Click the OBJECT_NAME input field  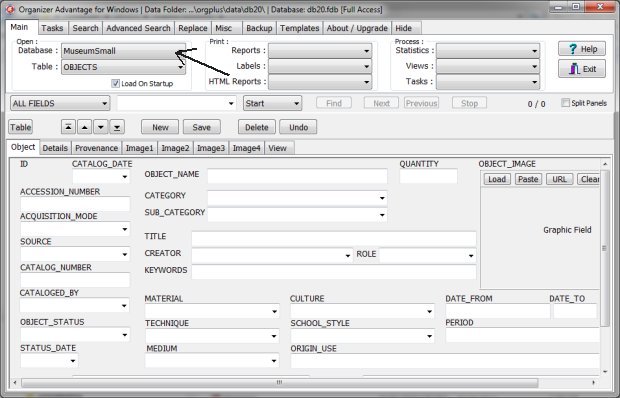pyautogui.click(x=297, y=176)
